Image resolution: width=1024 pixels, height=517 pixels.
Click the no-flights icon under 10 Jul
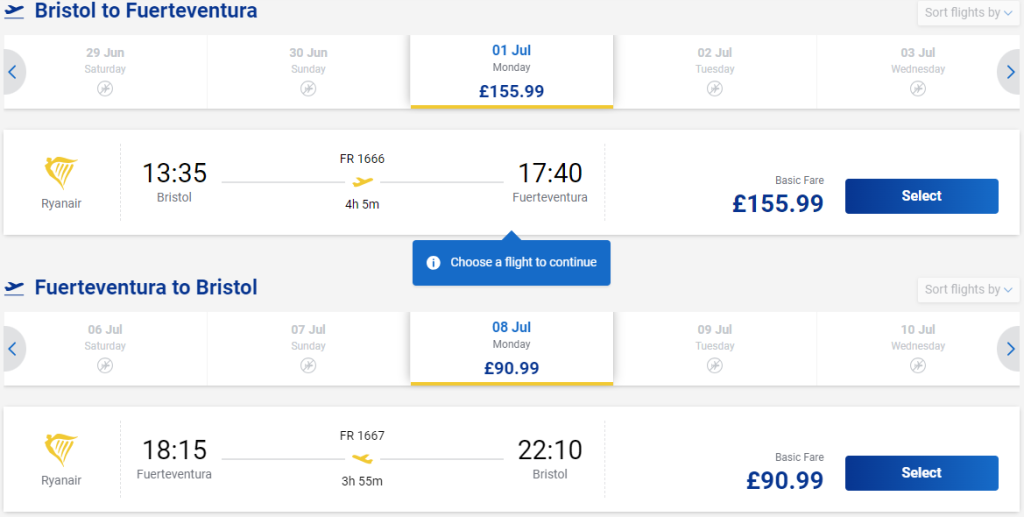pyautogui.click(x=918, y=366)
